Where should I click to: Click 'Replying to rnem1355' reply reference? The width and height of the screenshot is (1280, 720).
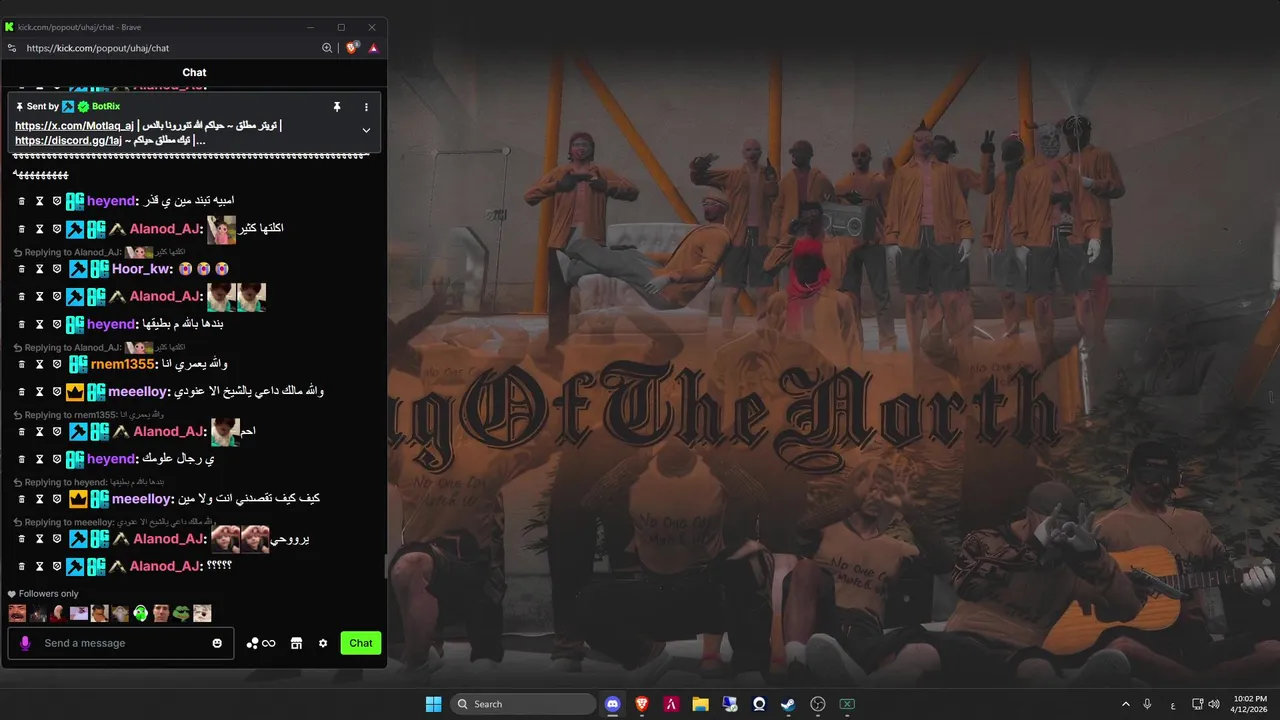[88, 415]
